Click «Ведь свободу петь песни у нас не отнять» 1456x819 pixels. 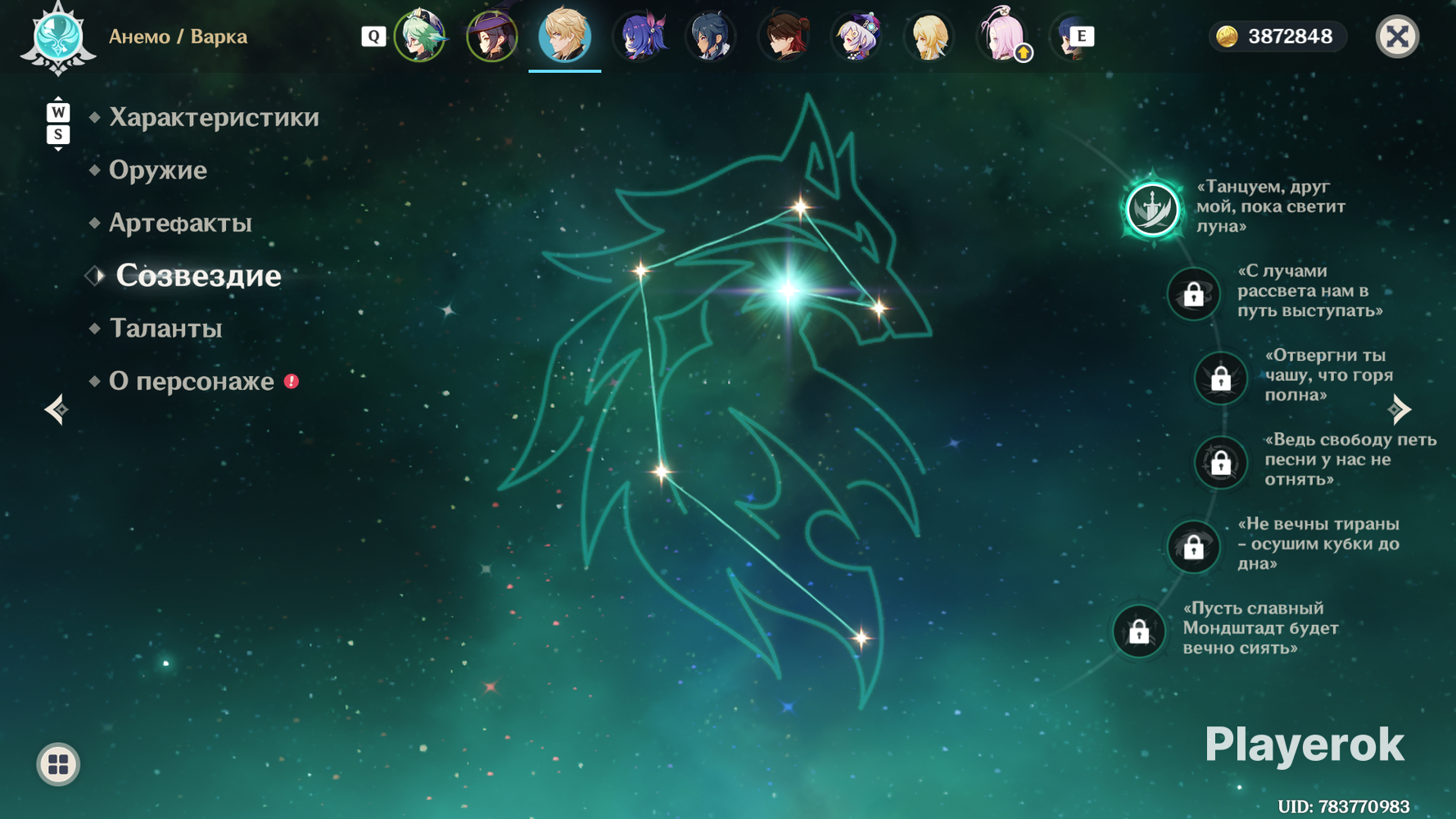(x=1350, y=459)
